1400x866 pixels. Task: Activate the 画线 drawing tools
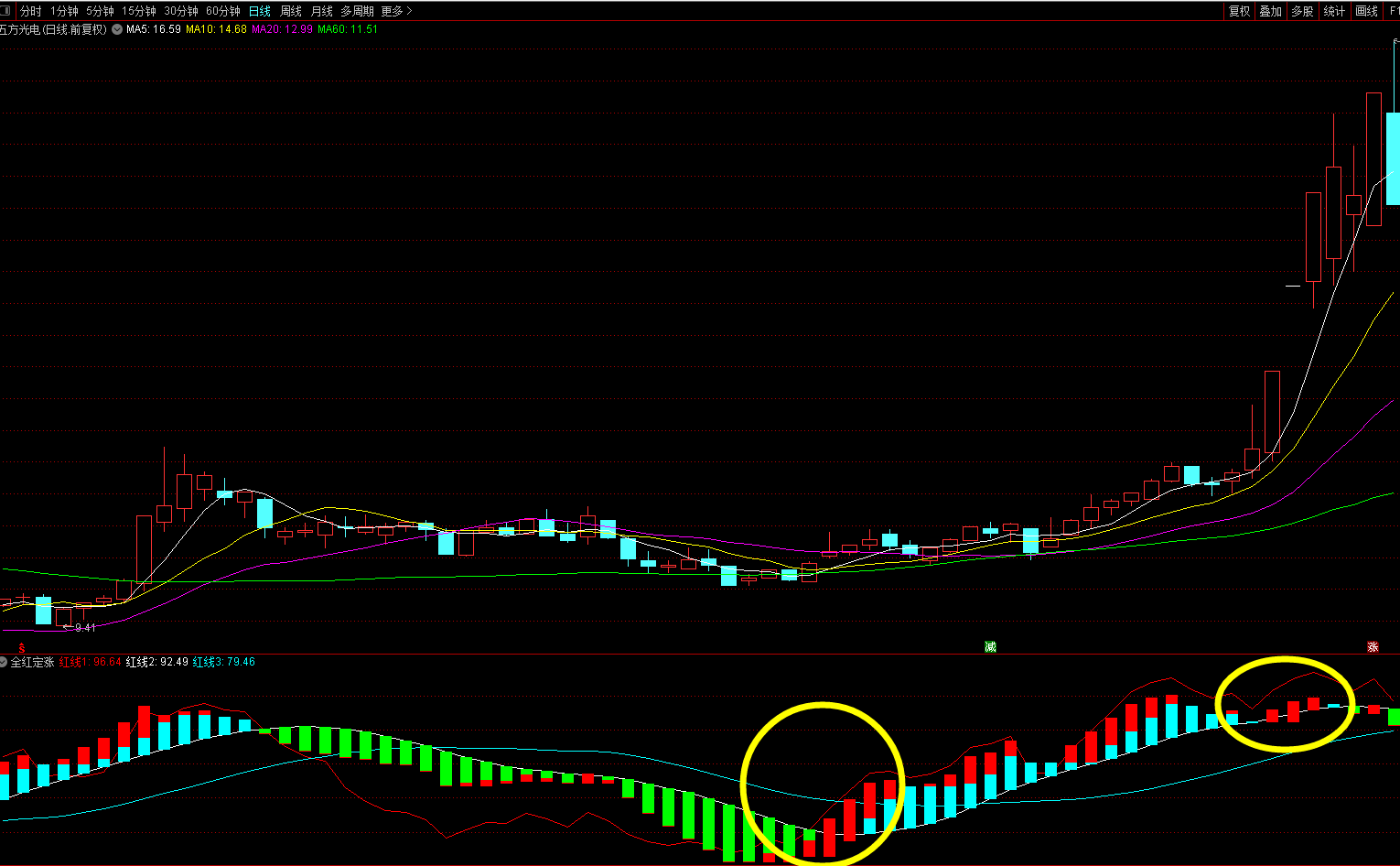click(1366, 11)
